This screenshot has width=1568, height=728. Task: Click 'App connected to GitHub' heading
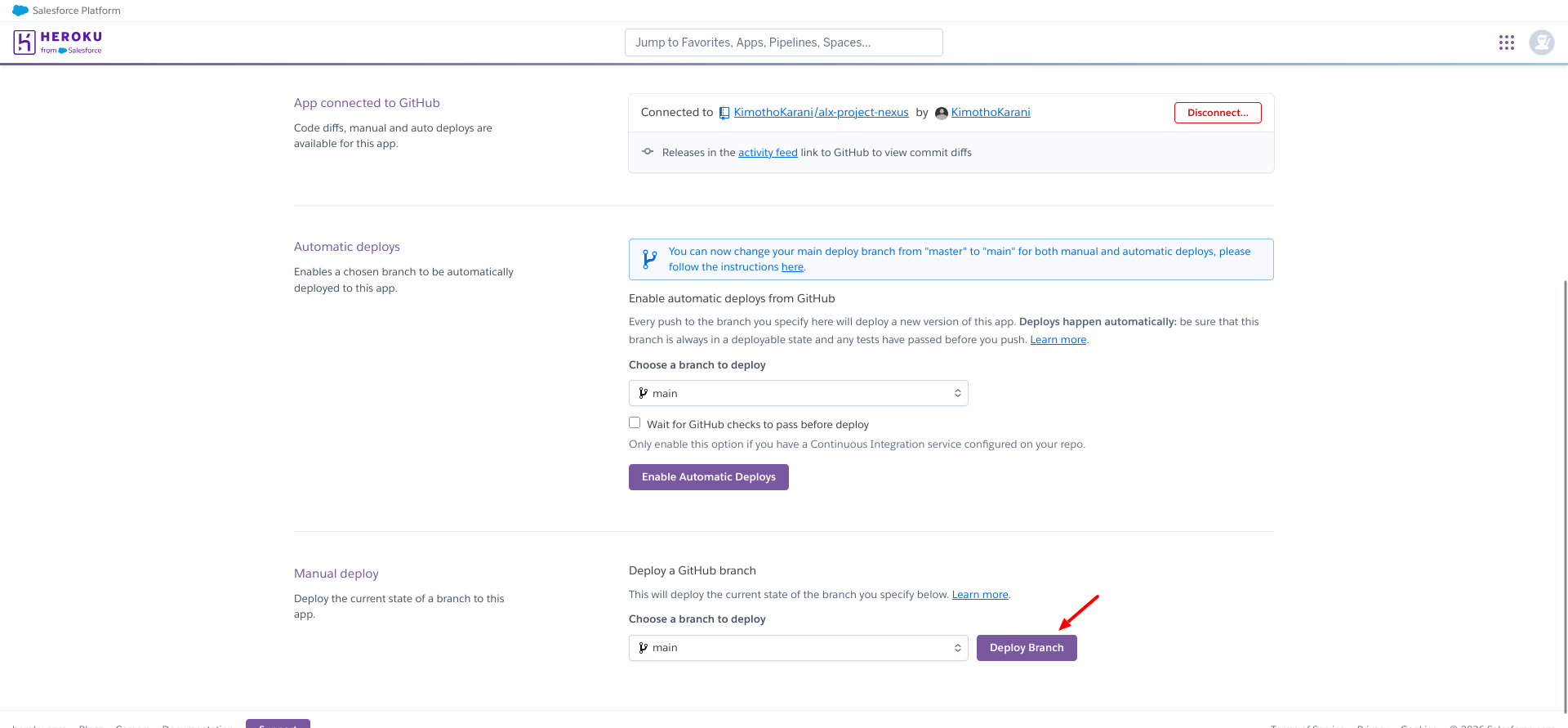pyautogui.click(x=367, y=103)
